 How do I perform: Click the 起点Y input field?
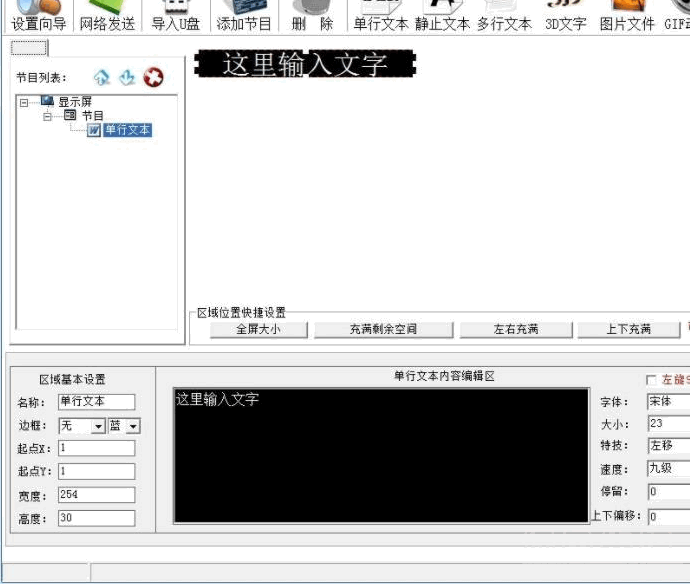(97, 471)
